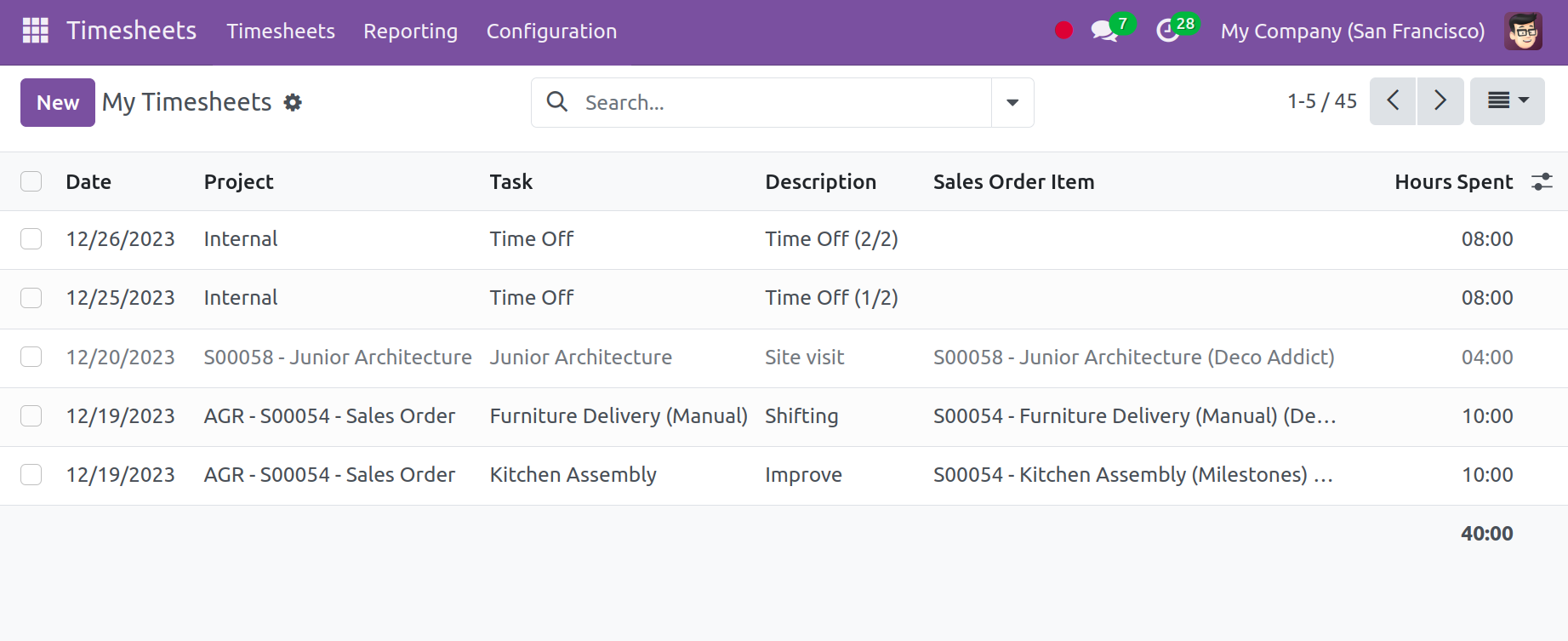Viewport: 1568px width, 641px height.
Task: Click the 1-5 / 45 pager counter
Action: (1322, 101)
